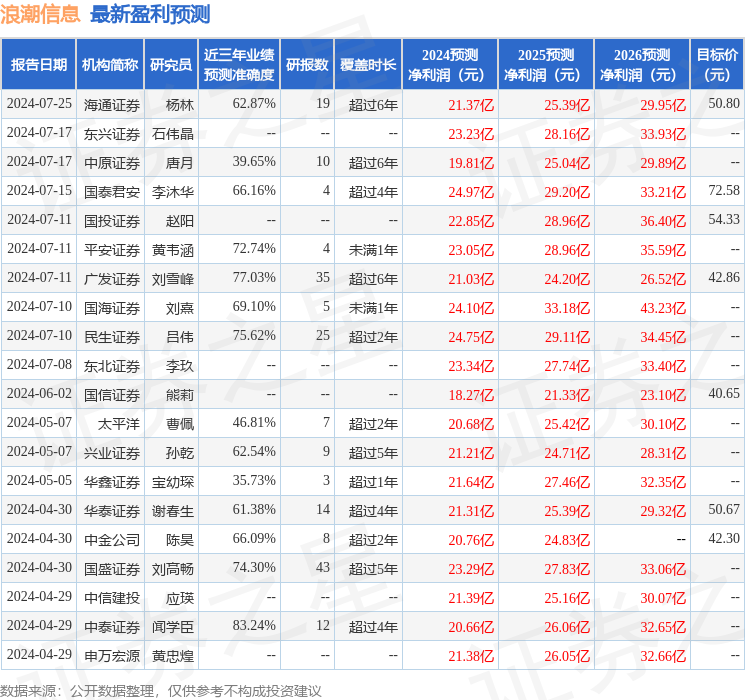Screen dimensions: 745x700
Task: Select the 国信证券 institution cell
Action: tap(112, 395)
